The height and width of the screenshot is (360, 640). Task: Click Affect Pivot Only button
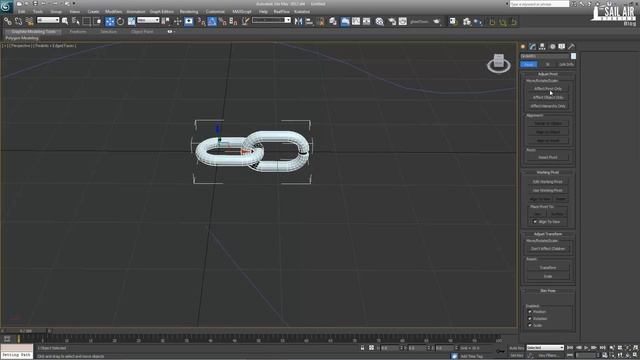coord(548,89)
